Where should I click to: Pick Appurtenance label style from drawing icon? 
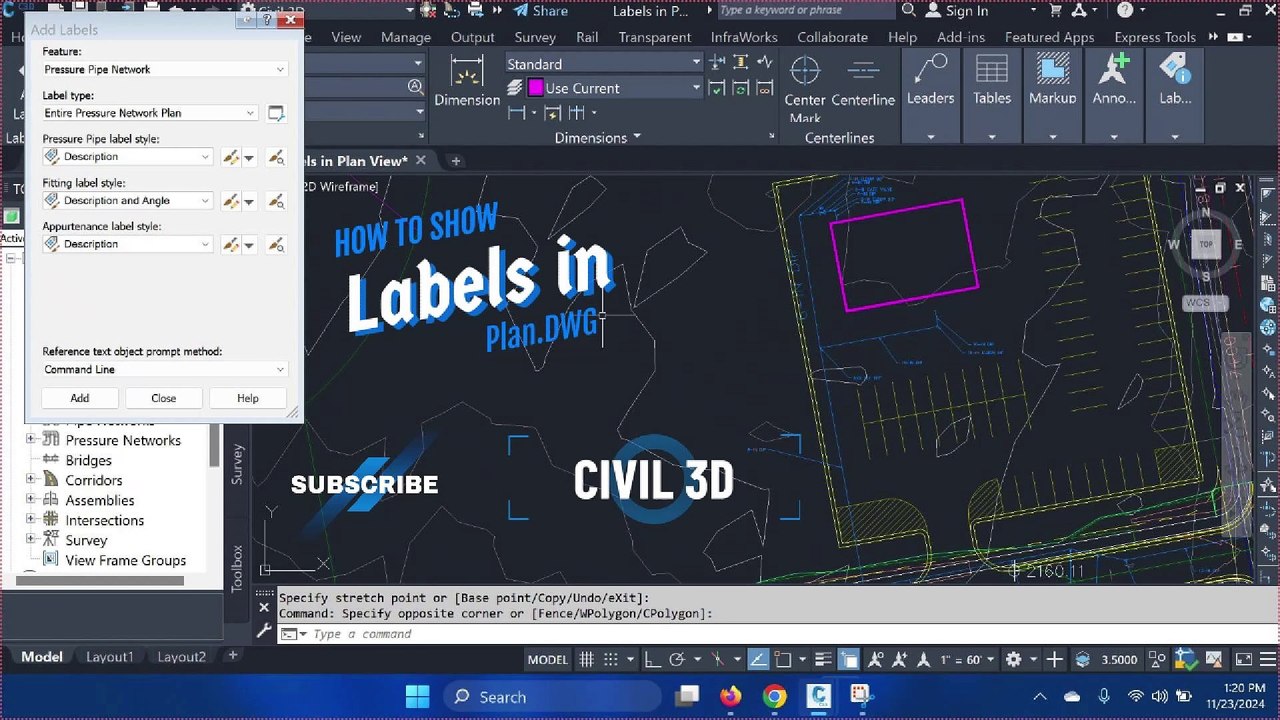tap(276, 244)
